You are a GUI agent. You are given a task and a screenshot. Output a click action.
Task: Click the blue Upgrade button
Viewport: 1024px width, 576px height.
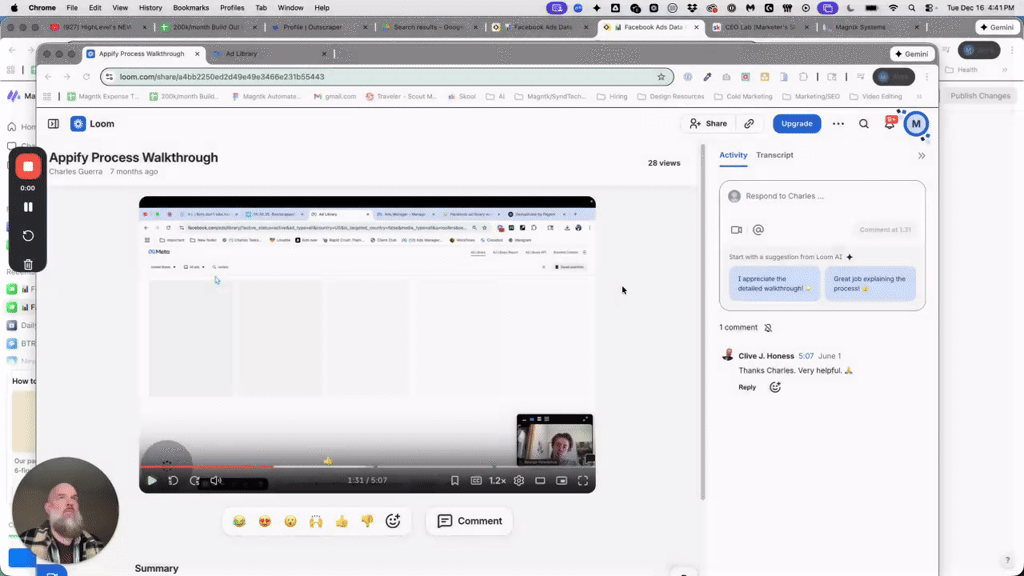click(796, 123)
